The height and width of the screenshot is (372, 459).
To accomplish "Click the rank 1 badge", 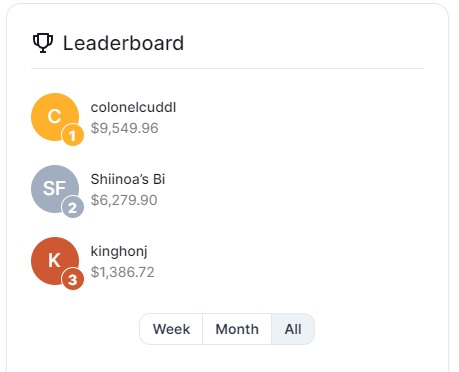I will point(73,135).
